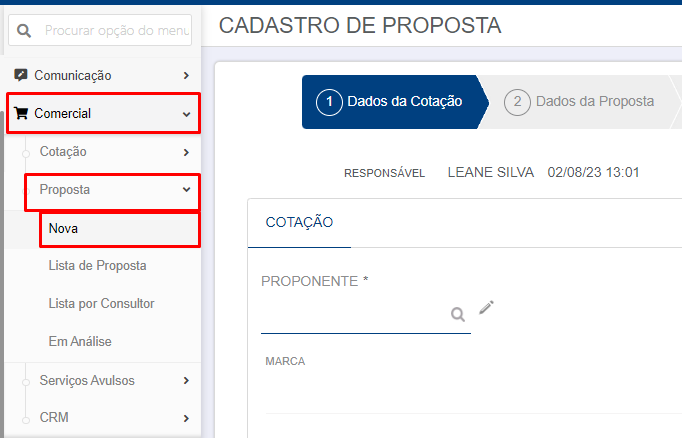The width and height of the screenshot is (682, 438).
Task: Choose Nova under Proposta
Action: point(120,230)
